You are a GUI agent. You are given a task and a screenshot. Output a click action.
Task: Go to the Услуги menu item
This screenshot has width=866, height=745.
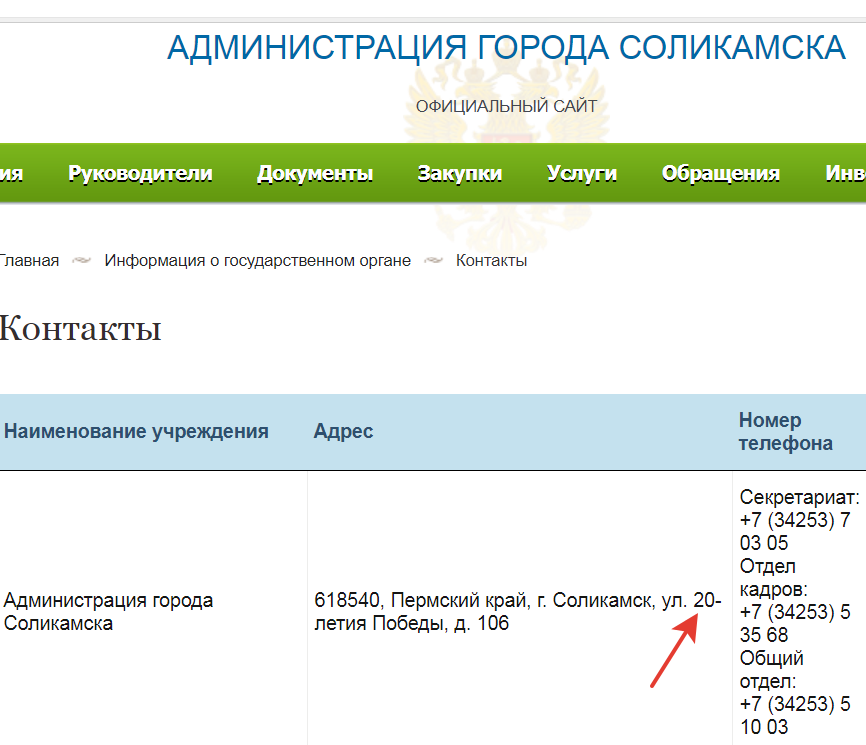[582, 173]
